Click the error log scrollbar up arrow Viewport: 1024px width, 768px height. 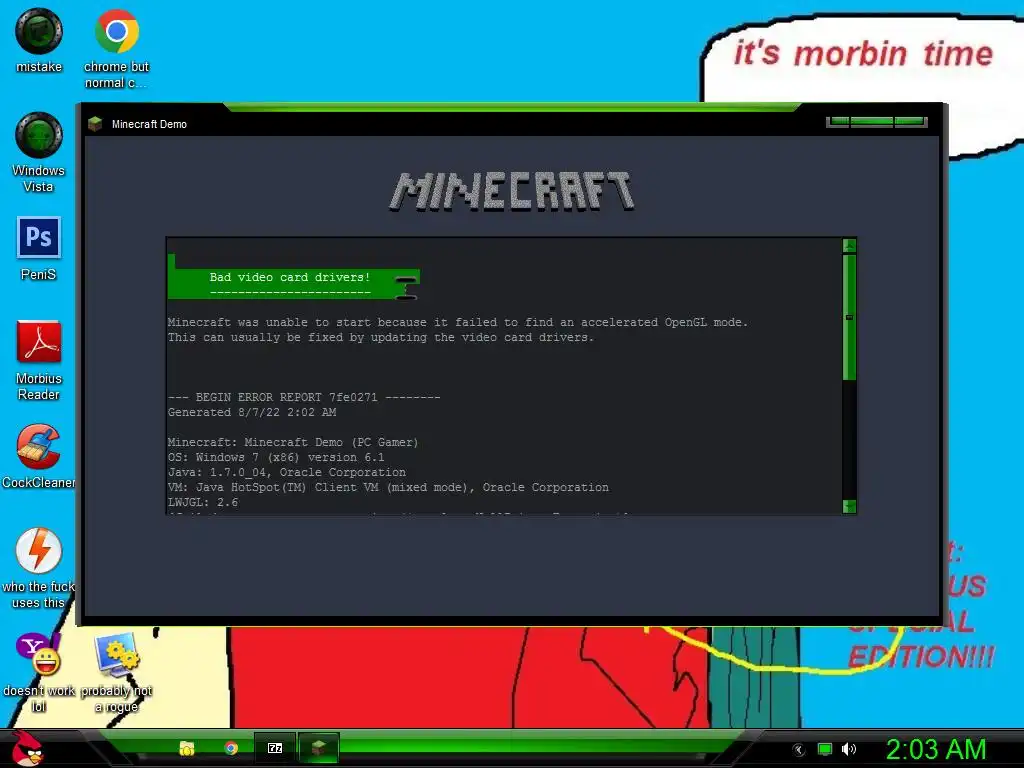[849, 246]
